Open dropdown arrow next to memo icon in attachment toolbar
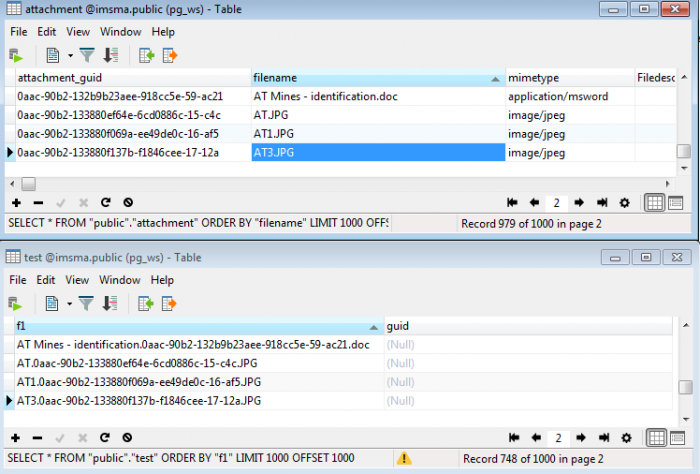This screenshot has width=700, height=474. (70, 56)
